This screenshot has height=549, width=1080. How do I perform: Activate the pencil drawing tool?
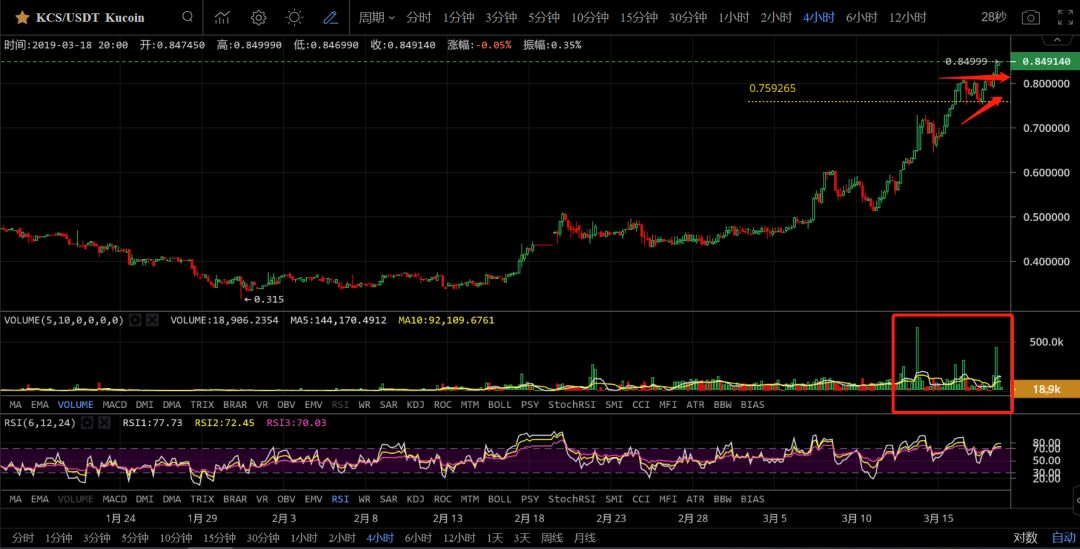(331, 17)
